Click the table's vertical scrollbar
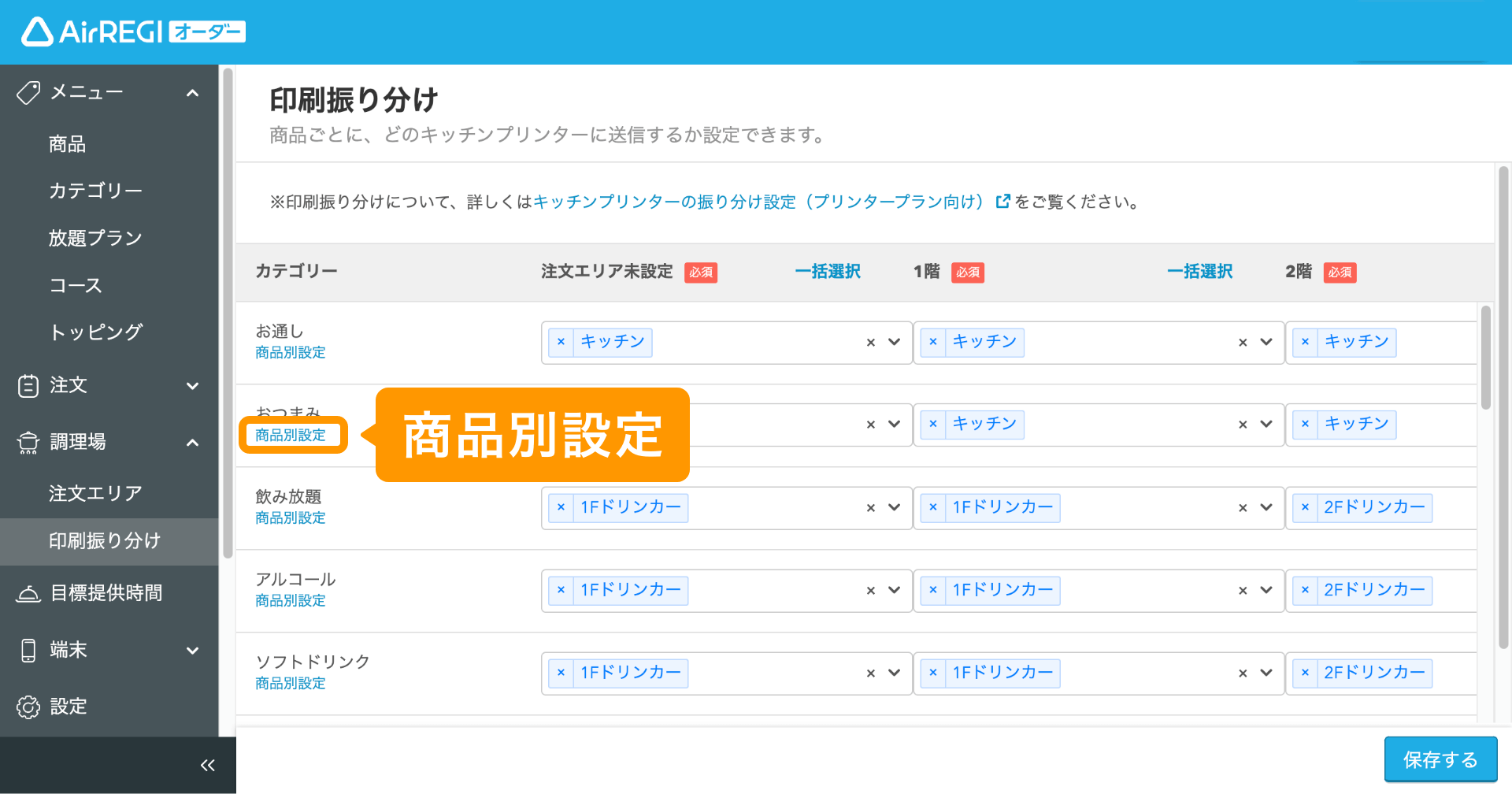This screenshot has width=1512, height=794. [1485, 358]
